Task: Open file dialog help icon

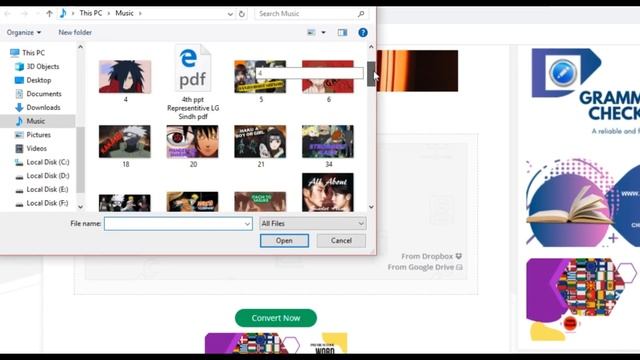Action: click(362, 32)
